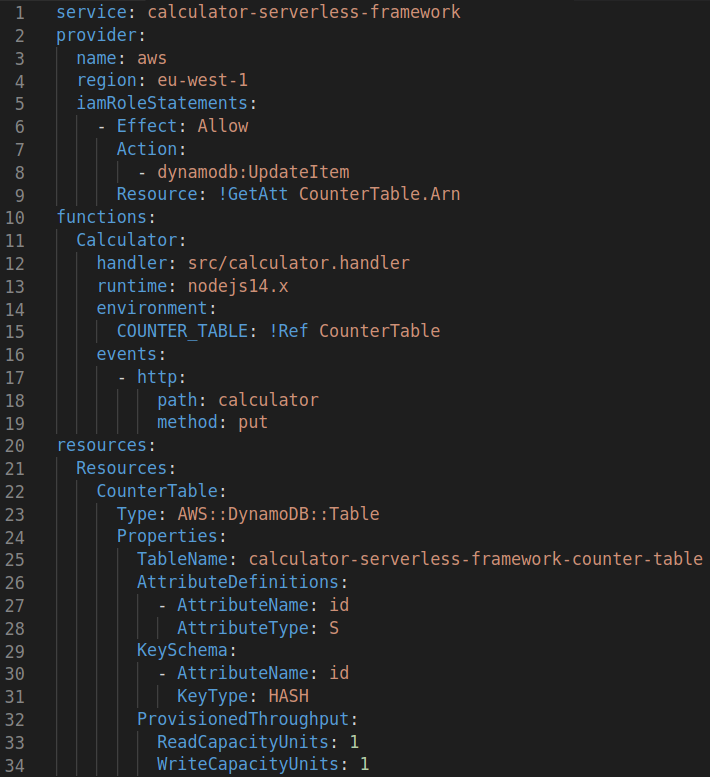Click the region value 'eu-west-1'

[202, 80]
